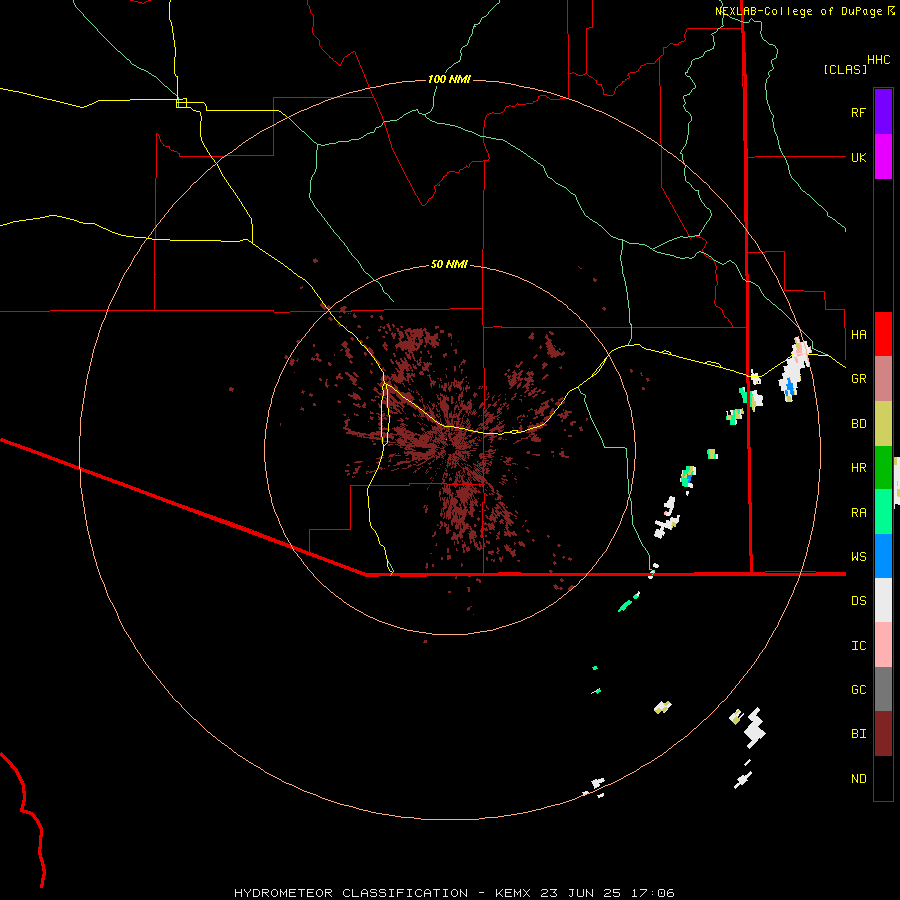Click the BD yellow legend swatch
The height and width of the screenshot is (900, 900).
(x=883, y=424)
